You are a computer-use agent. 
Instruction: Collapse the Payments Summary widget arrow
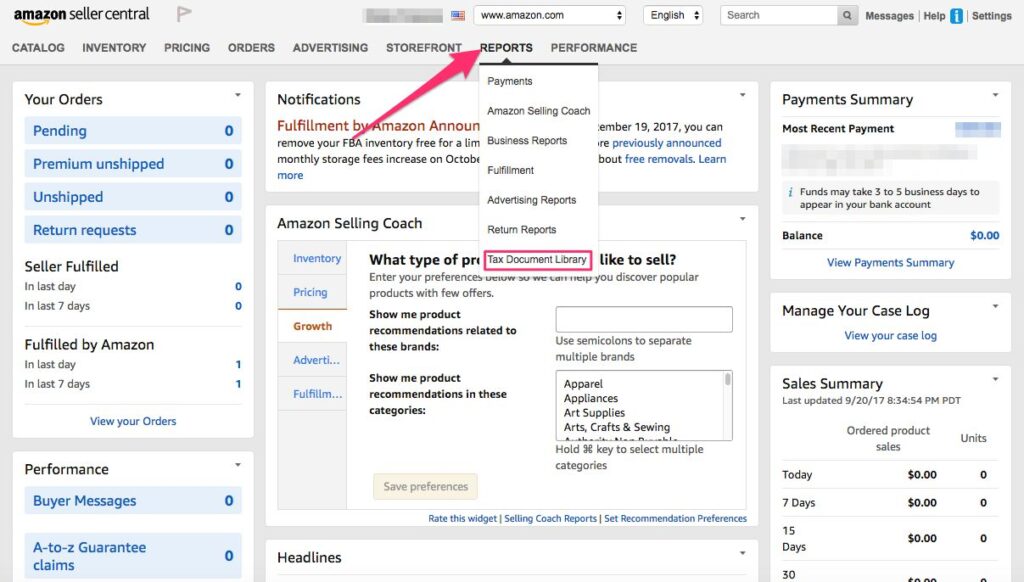[994, 96]
